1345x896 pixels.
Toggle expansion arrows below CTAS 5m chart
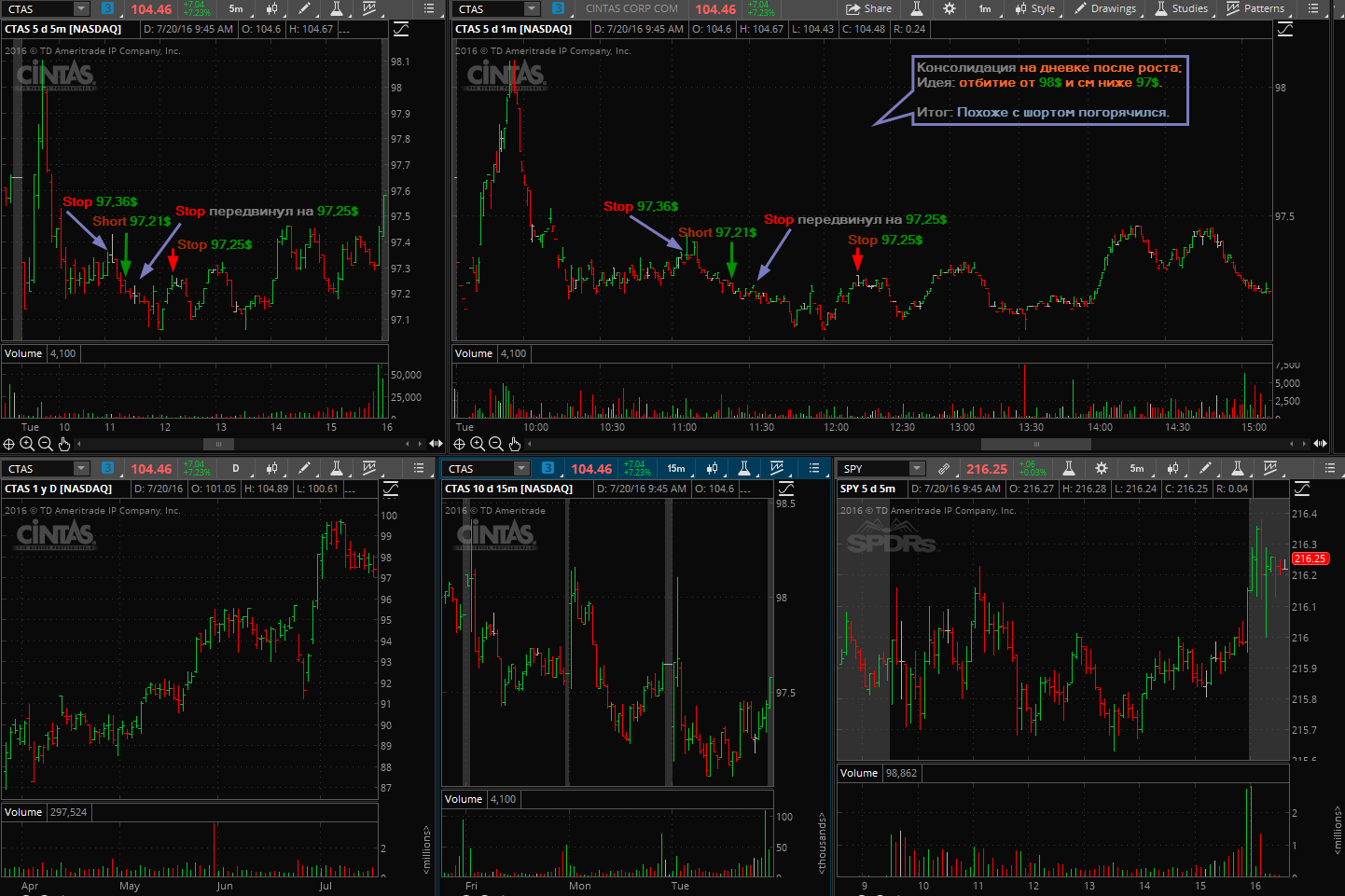tap(436, 444)
